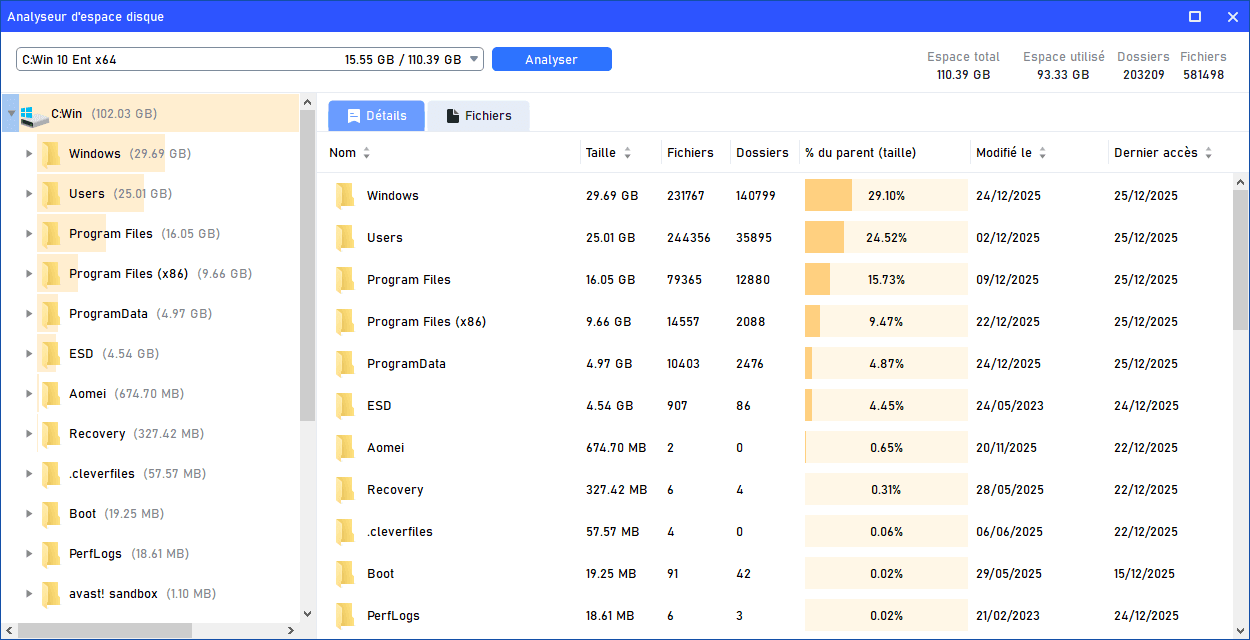Viewport: 1250px width, 640px height.
Task: Collapse the C:Win root node
Action: click(x=11, y=114)
